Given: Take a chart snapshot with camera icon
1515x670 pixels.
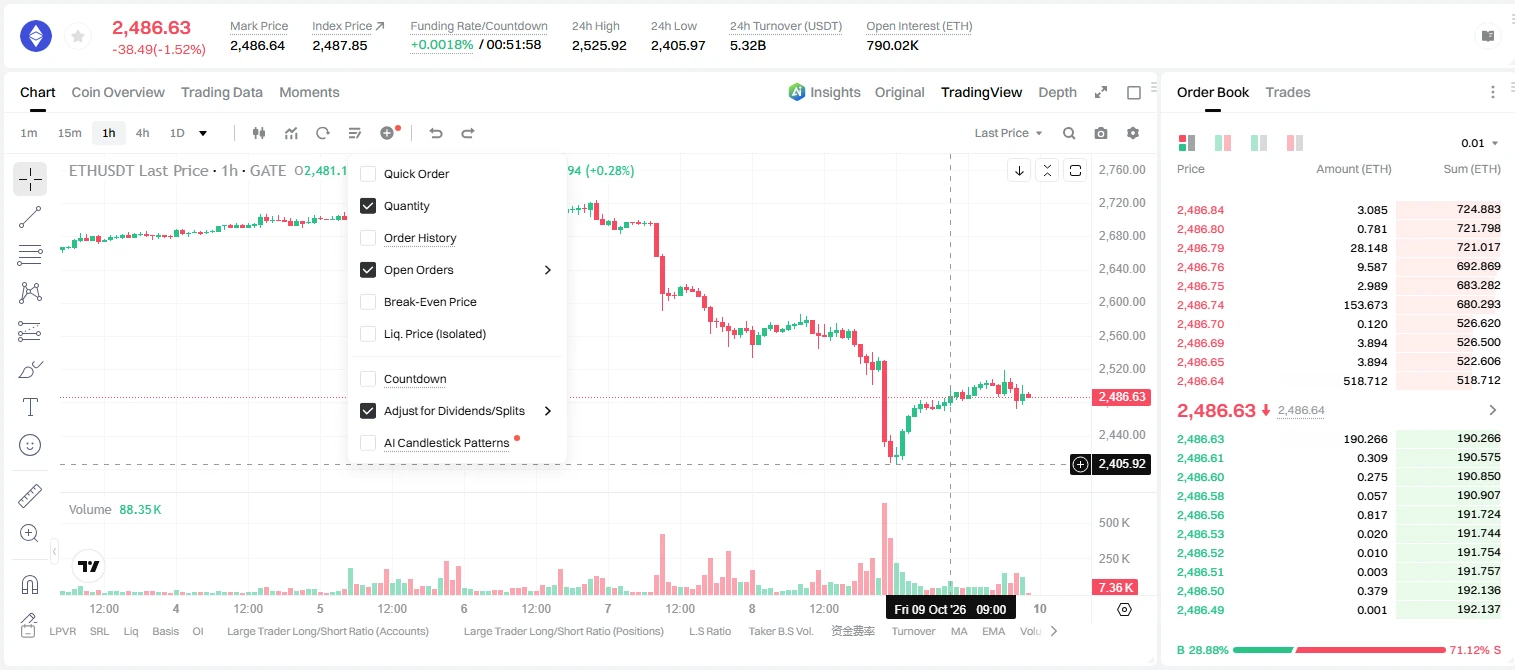Looking at the screenshot, I should (1101, 133).
